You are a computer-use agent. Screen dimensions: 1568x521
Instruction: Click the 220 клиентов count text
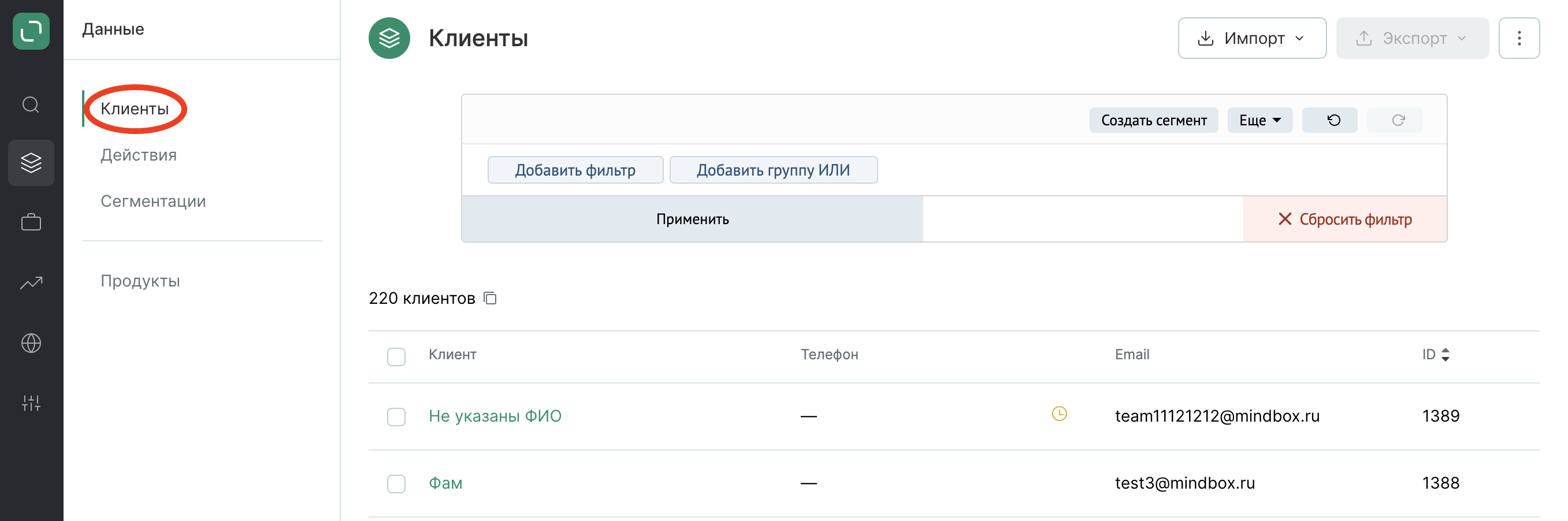(422, 298)
